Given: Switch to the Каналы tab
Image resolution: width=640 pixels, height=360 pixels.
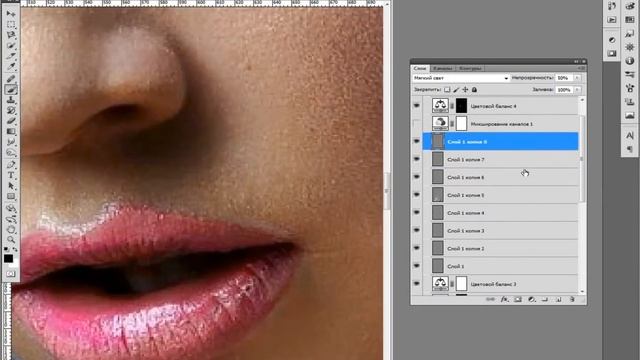Looking at the screenshot, I should [442, 68].
